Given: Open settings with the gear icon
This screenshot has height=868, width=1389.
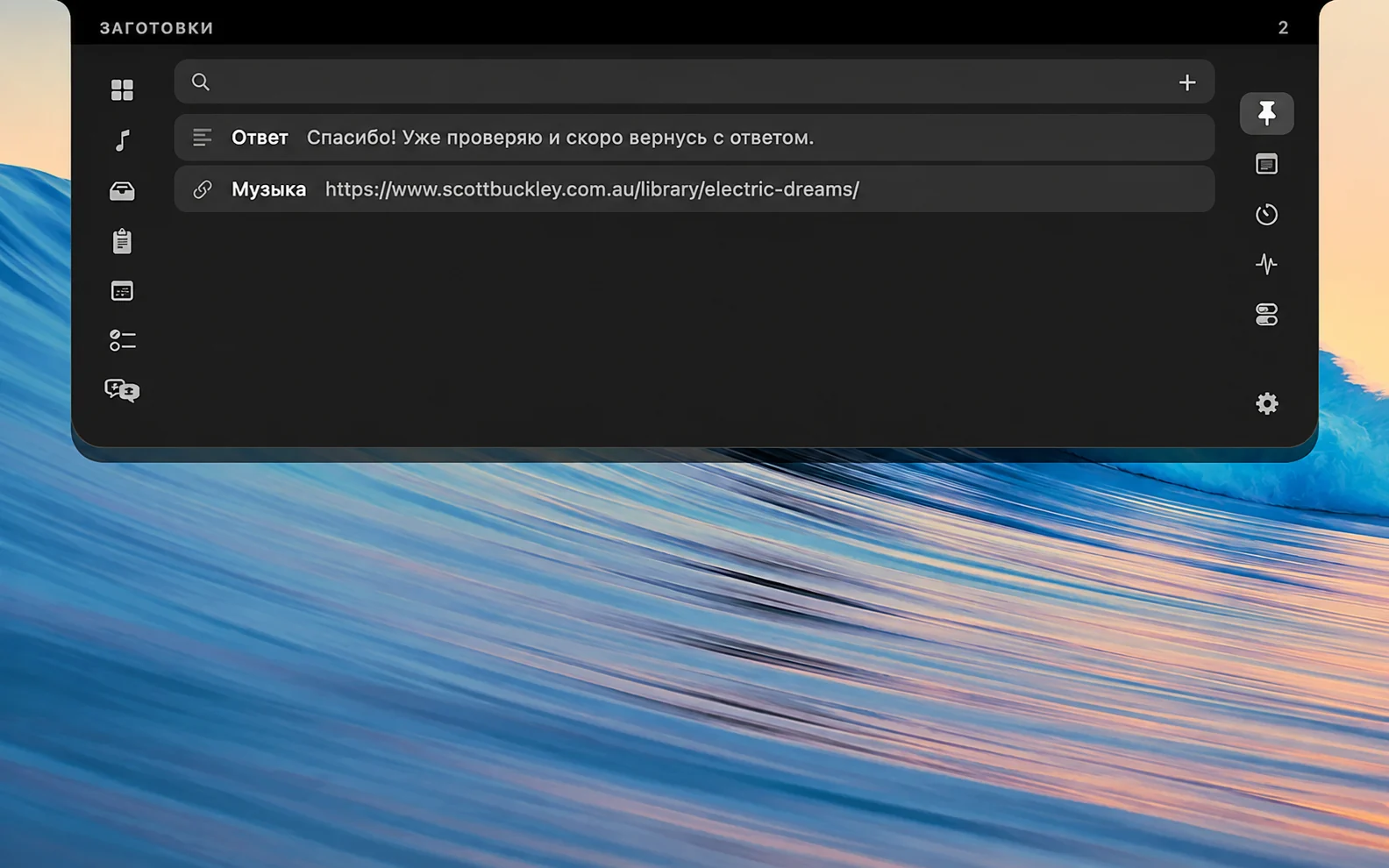Looking at the screenshot, I should tap(1266, 403).
